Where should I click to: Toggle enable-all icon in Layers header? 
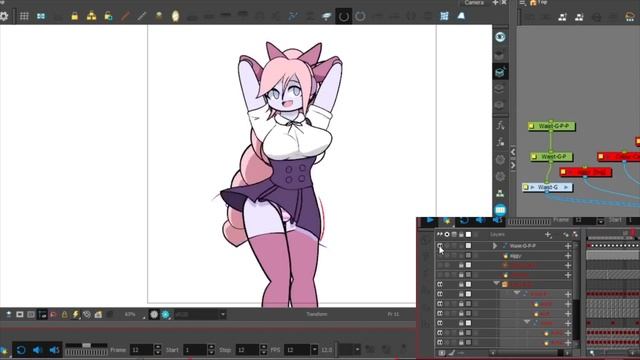(440, 234)
